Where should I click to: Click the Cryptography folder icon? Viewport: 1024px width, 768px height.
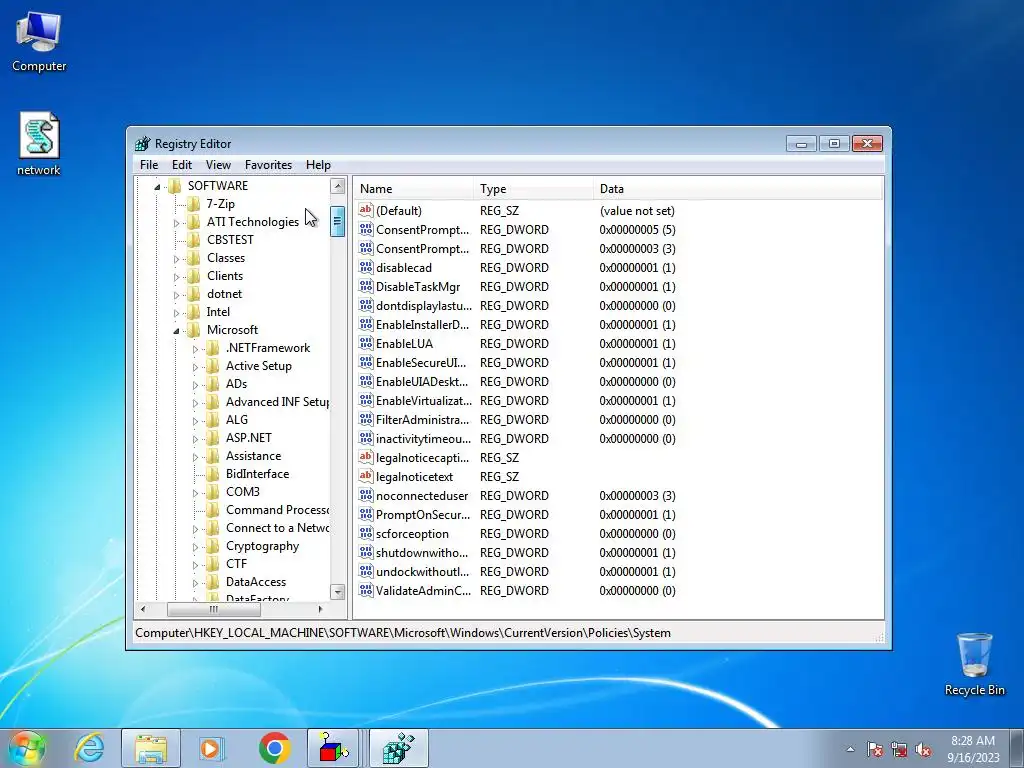pyautogui.click(x=212, y=546)
